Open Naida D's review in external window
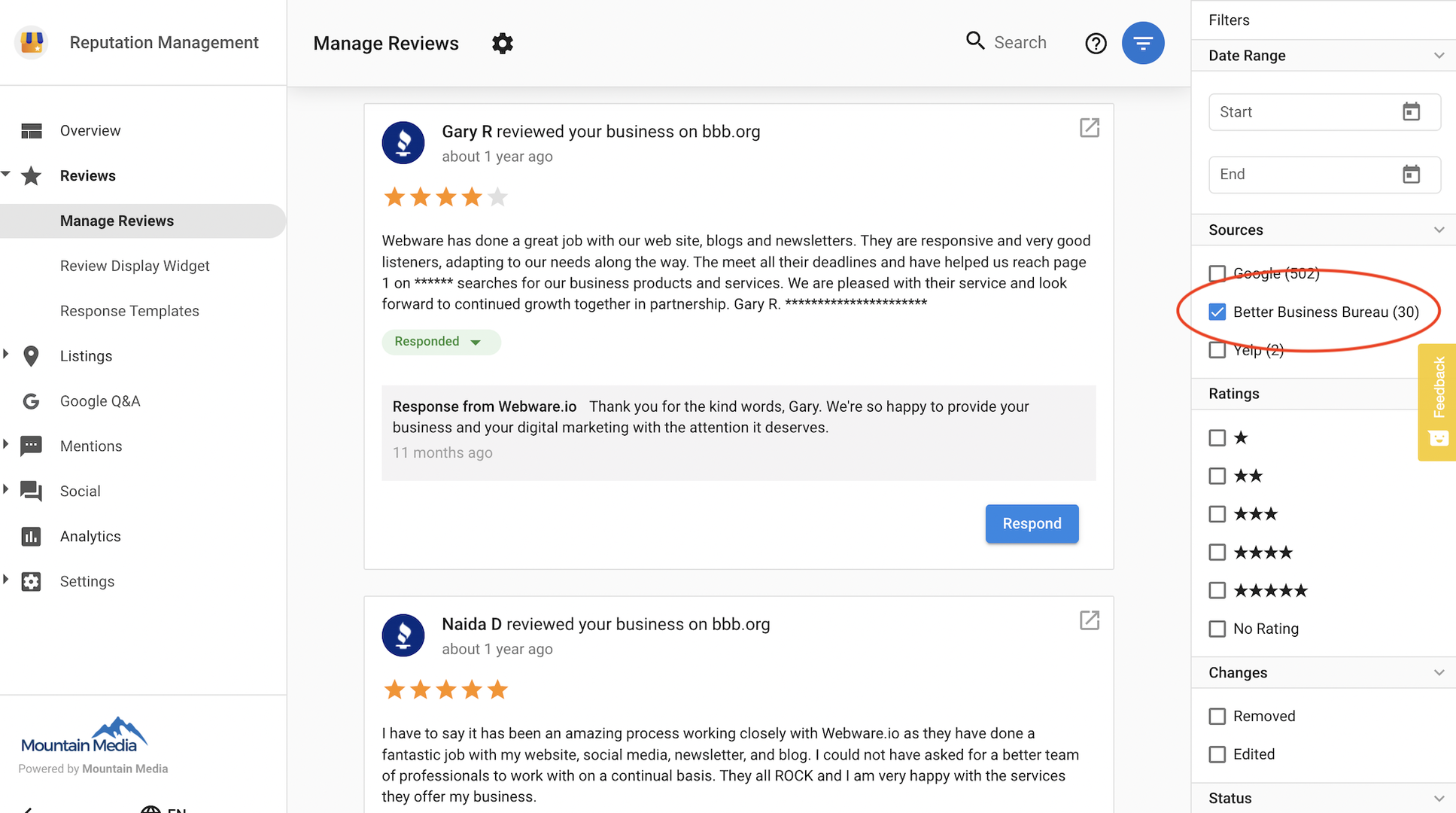 1089,620
